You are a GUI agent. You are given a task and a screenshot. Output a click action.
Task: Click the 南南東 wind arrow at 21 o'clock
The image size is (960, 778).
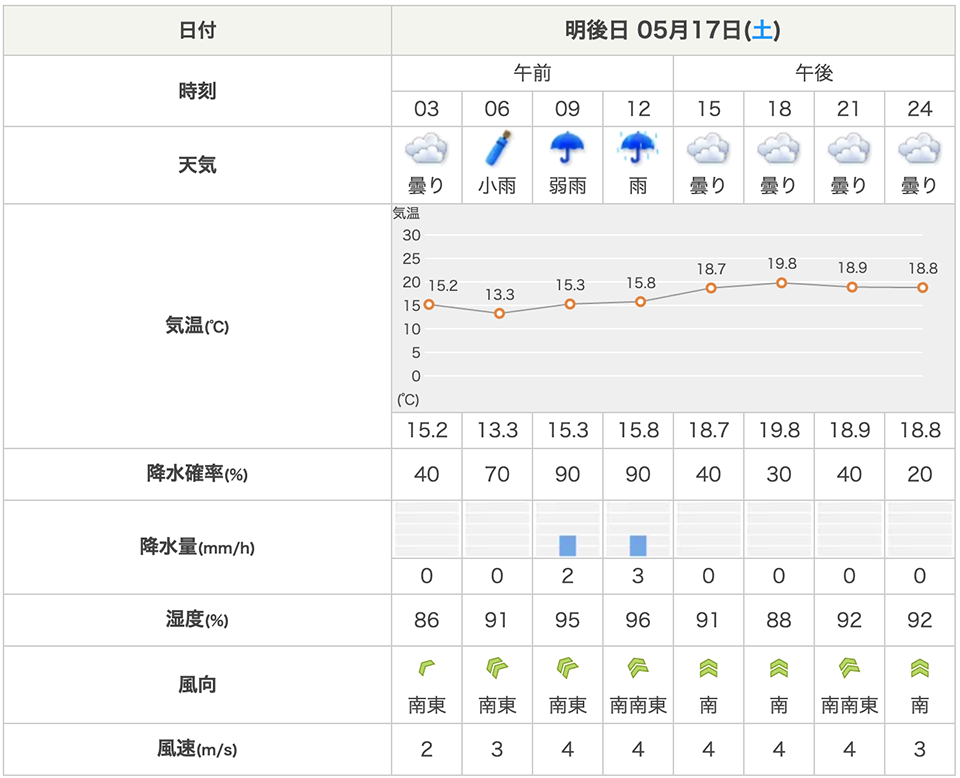(849, 667)
